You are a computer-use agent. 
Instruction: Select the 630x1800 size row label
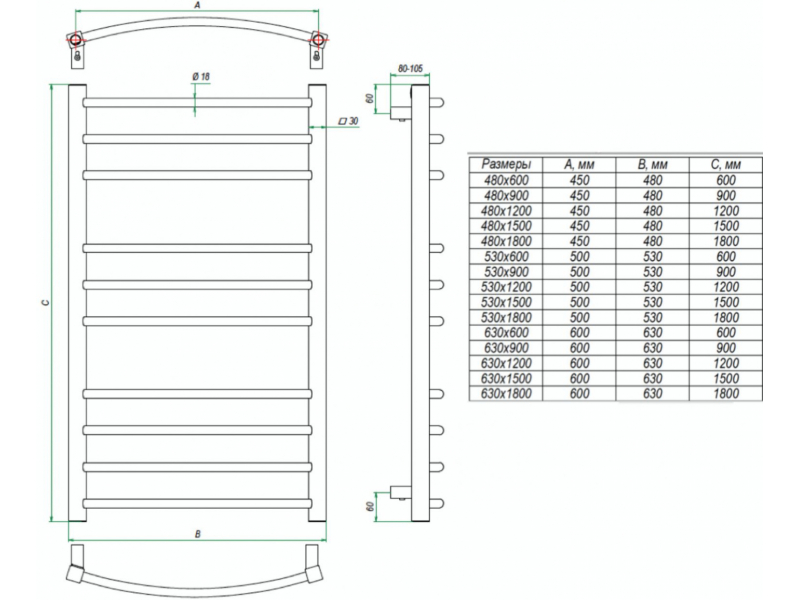tap(506, 393)
